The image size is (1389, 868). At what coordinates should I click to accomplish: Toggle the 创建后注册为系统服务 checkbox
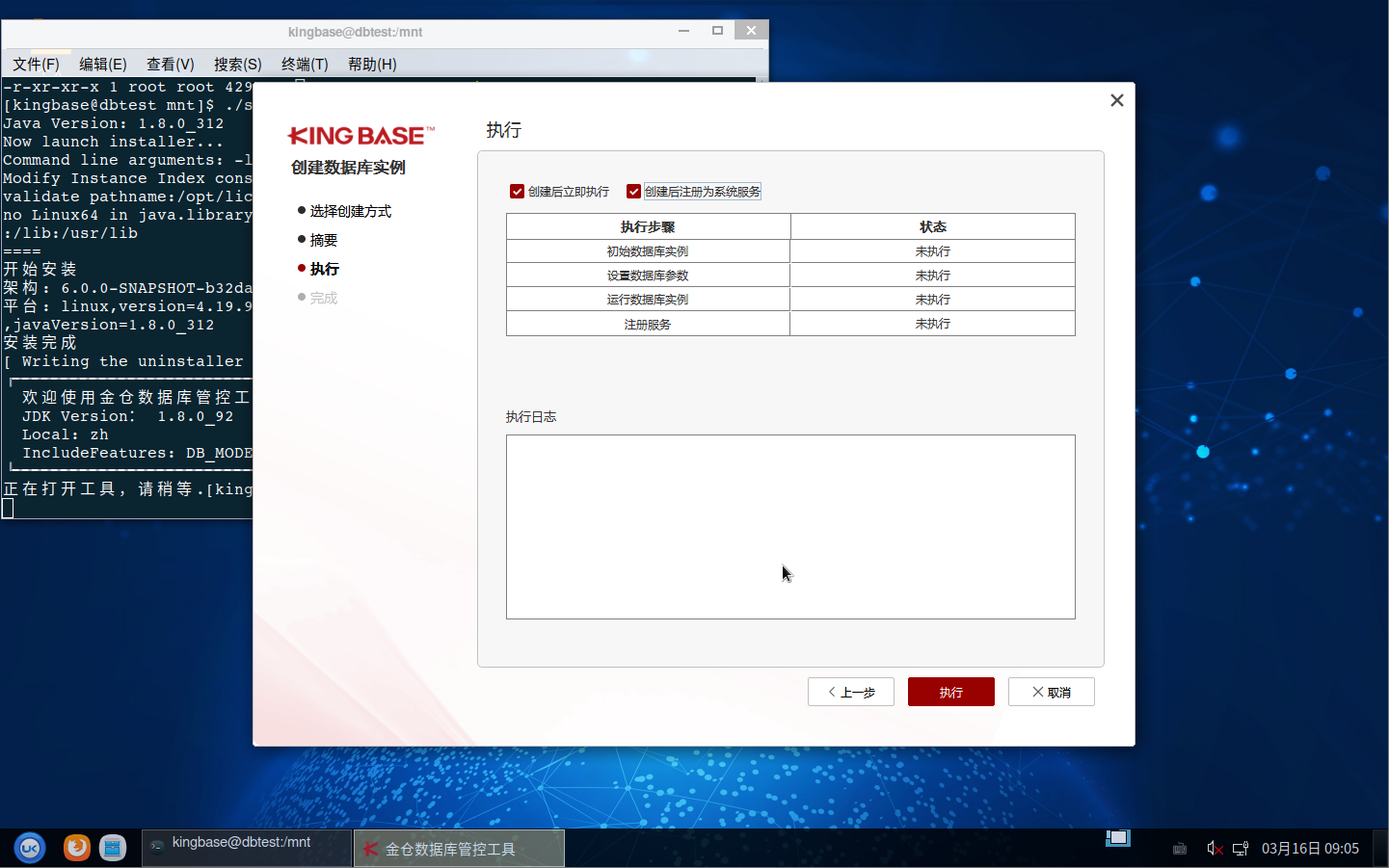coord(633,192)
